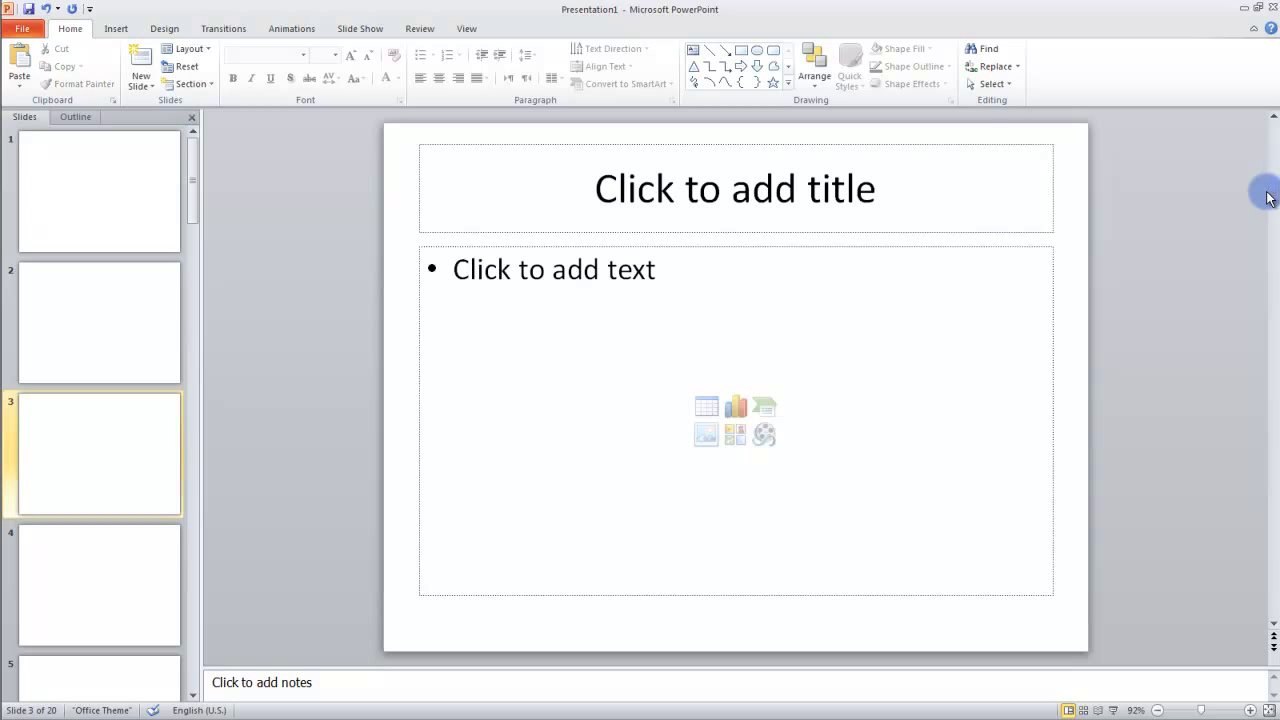Select the Oval shape

coord(757,50)
